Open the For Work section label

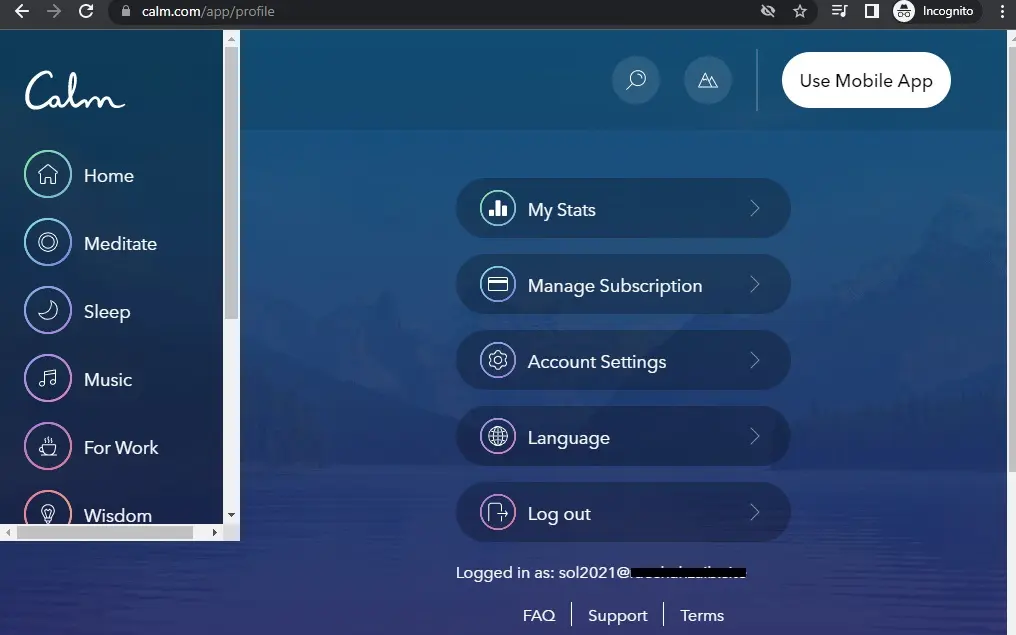pos(121,448)
